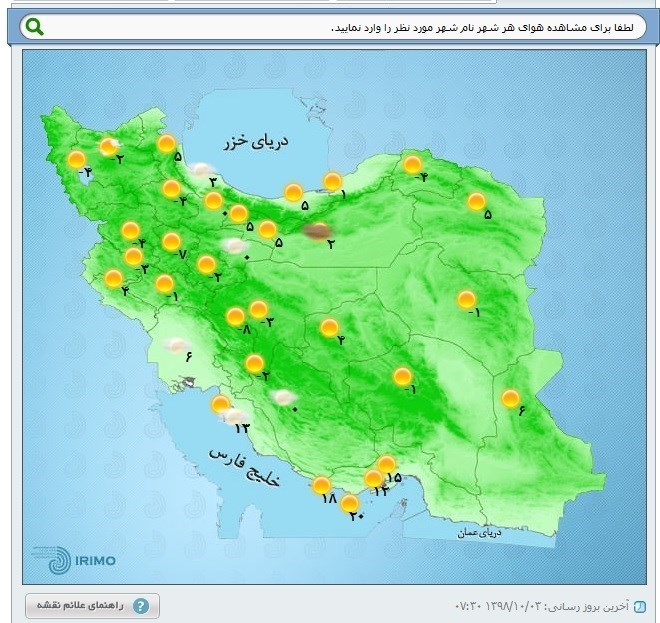Click the دریای خزر Caspian Sea label
The width and height of the screenshot is (660, 623).
[x=256, y=143]
